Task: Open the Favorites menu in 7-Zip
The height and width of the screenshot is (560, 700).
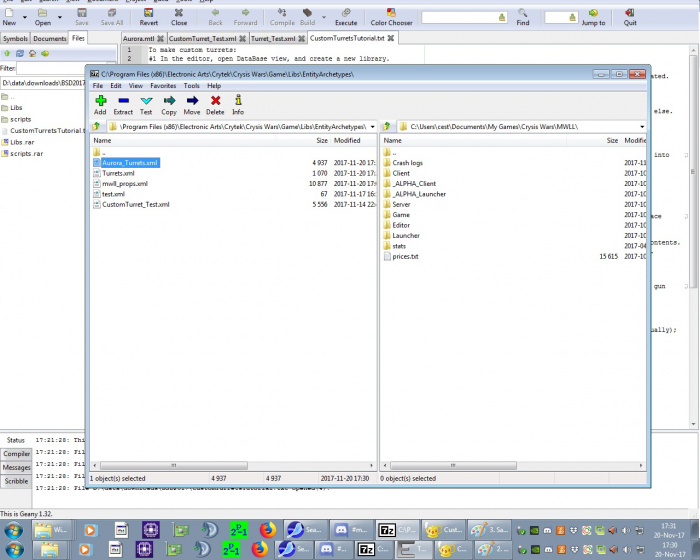Action: pos(163,86)
